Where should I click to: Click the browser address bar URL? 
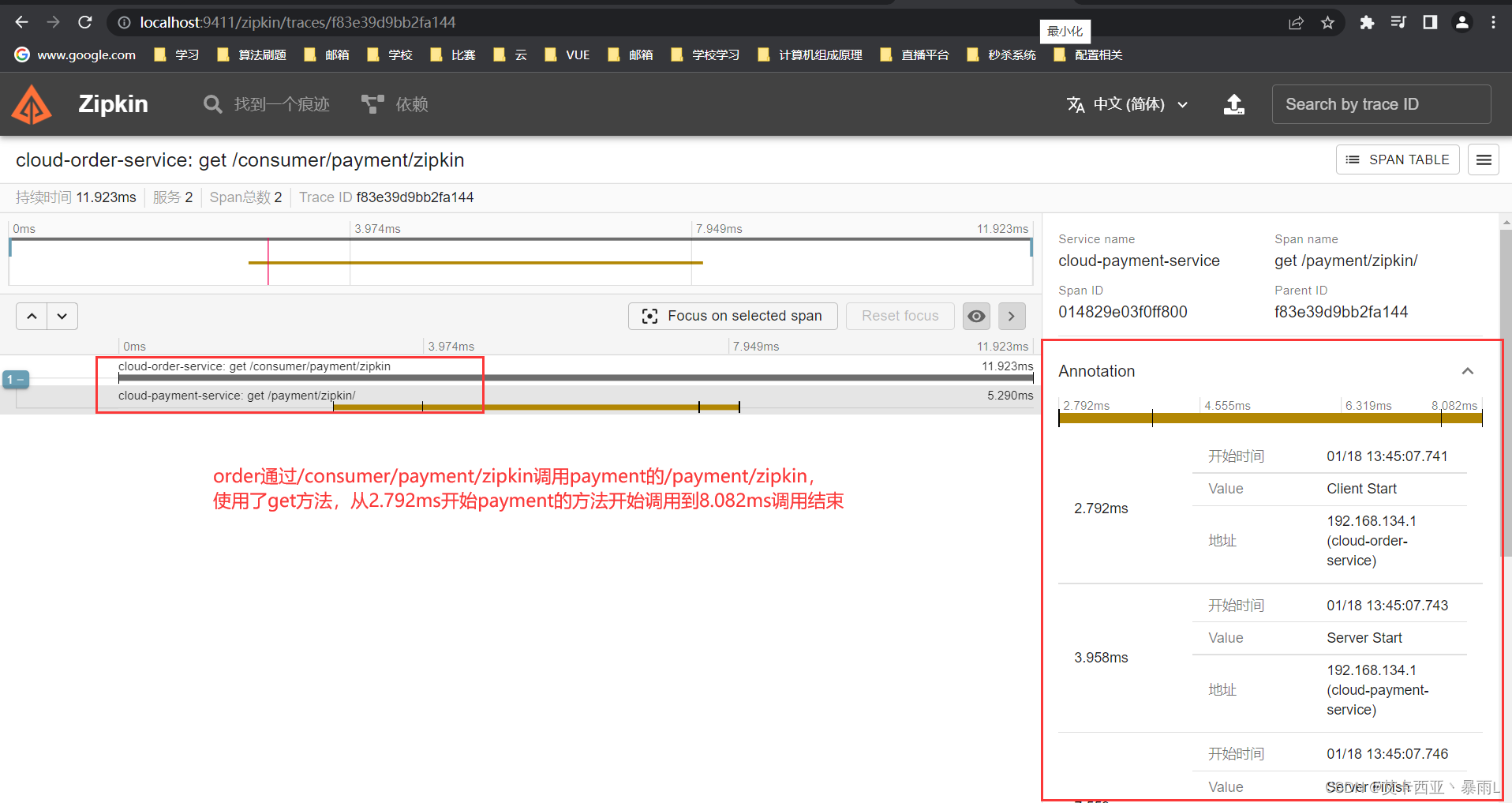[x=298, y=22]
